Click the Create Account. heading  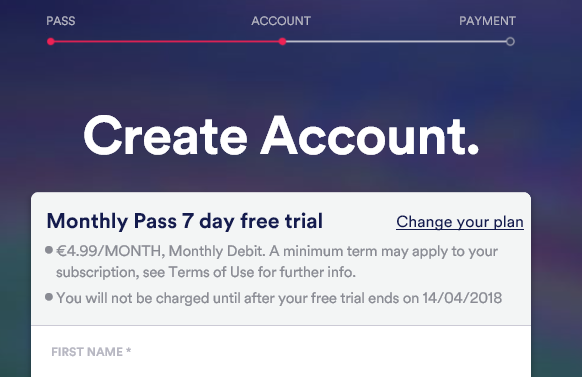pyautogui.click(x=281, y=136)
